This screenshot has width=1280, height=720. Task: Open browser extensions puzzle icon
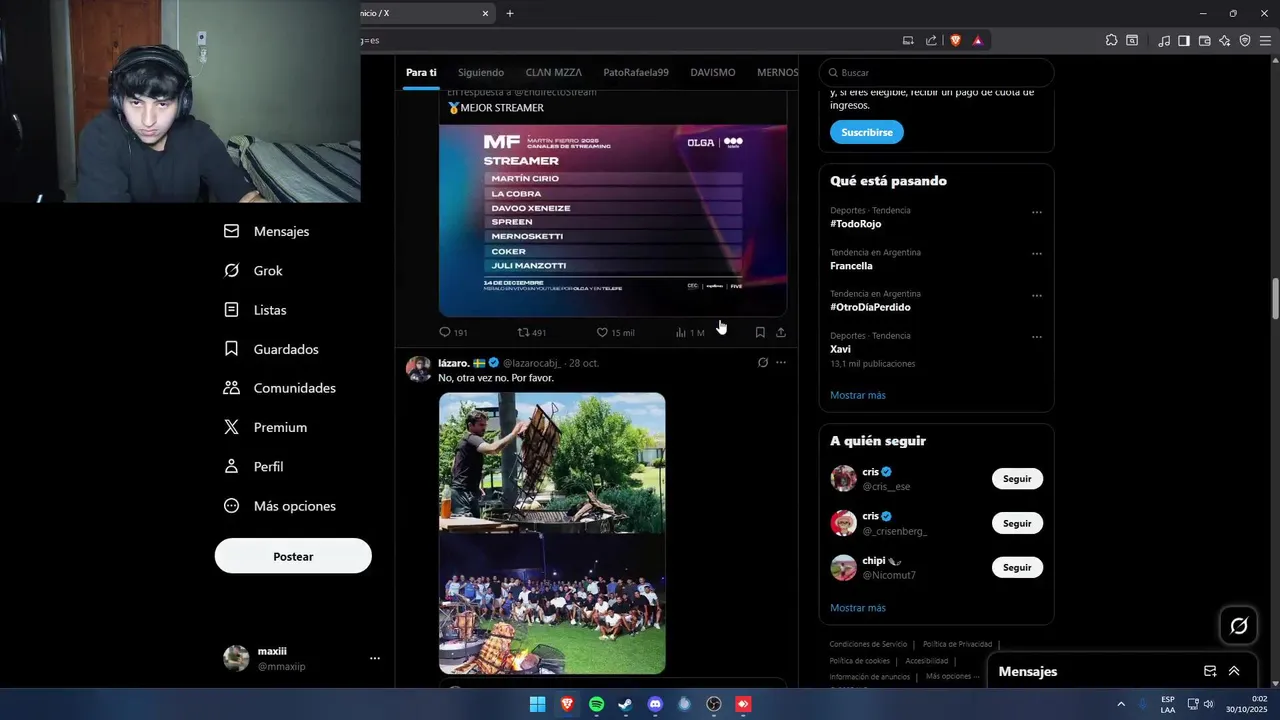pyautogui.click(x=1111, y=41)
